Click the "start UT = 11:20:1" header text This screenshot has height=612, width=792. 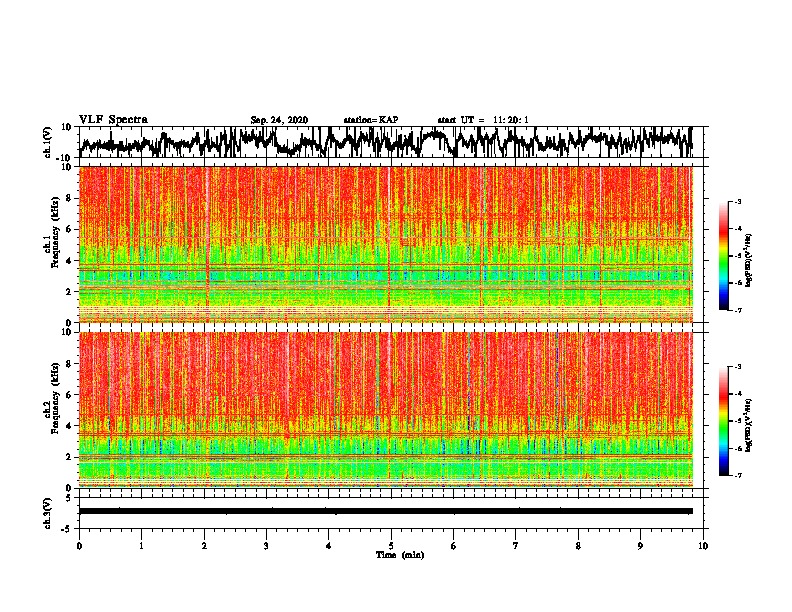(x=483, y=120)
